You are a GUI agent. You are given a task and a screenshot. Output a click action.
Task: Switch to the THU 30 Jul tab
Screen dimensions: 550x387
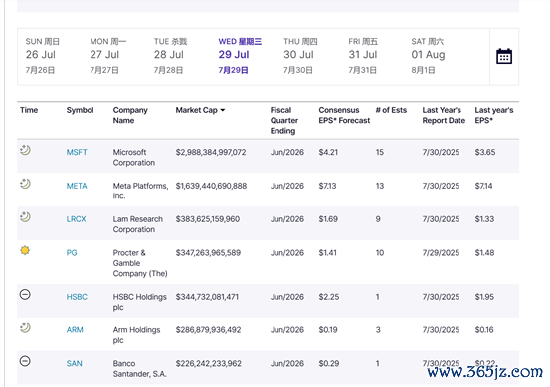[300, 55]
